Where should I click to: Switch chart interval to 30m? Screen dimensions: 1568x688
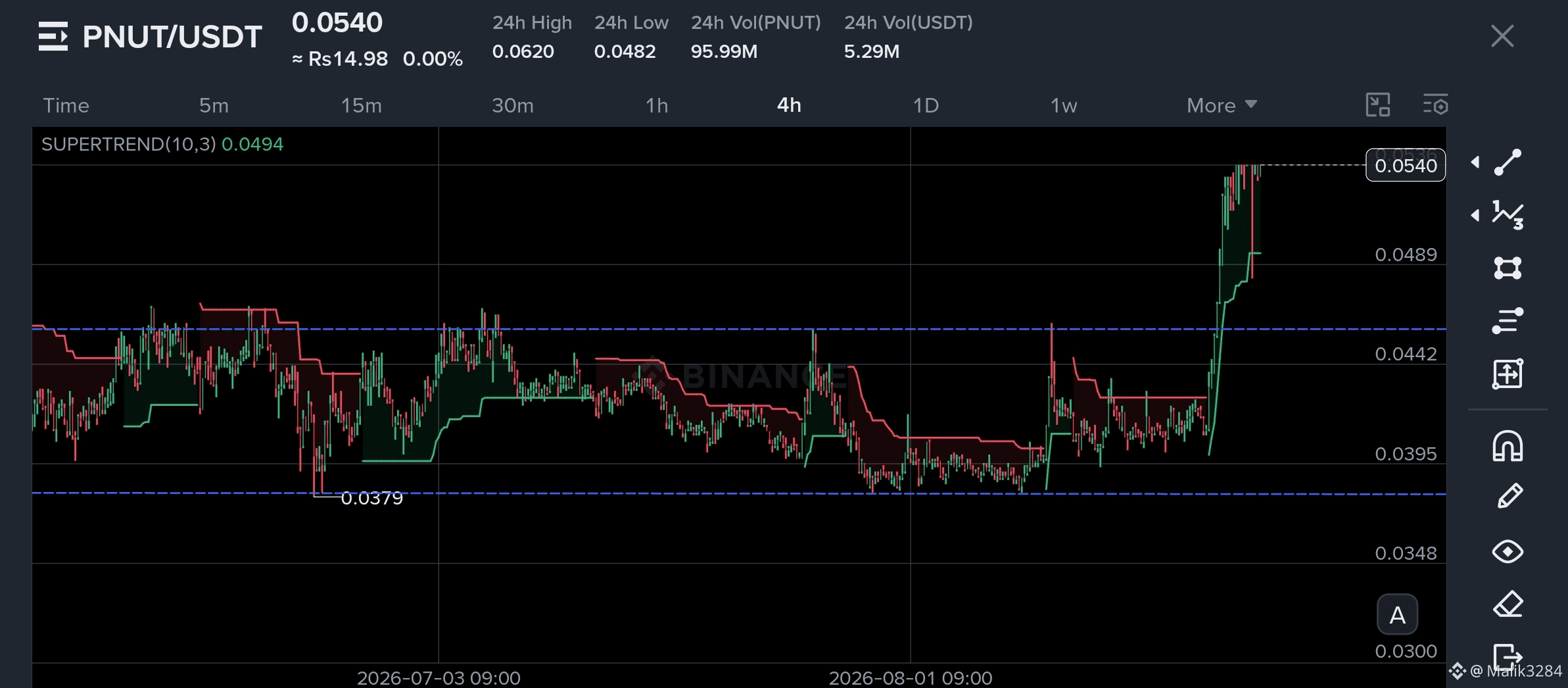point(513,105)
